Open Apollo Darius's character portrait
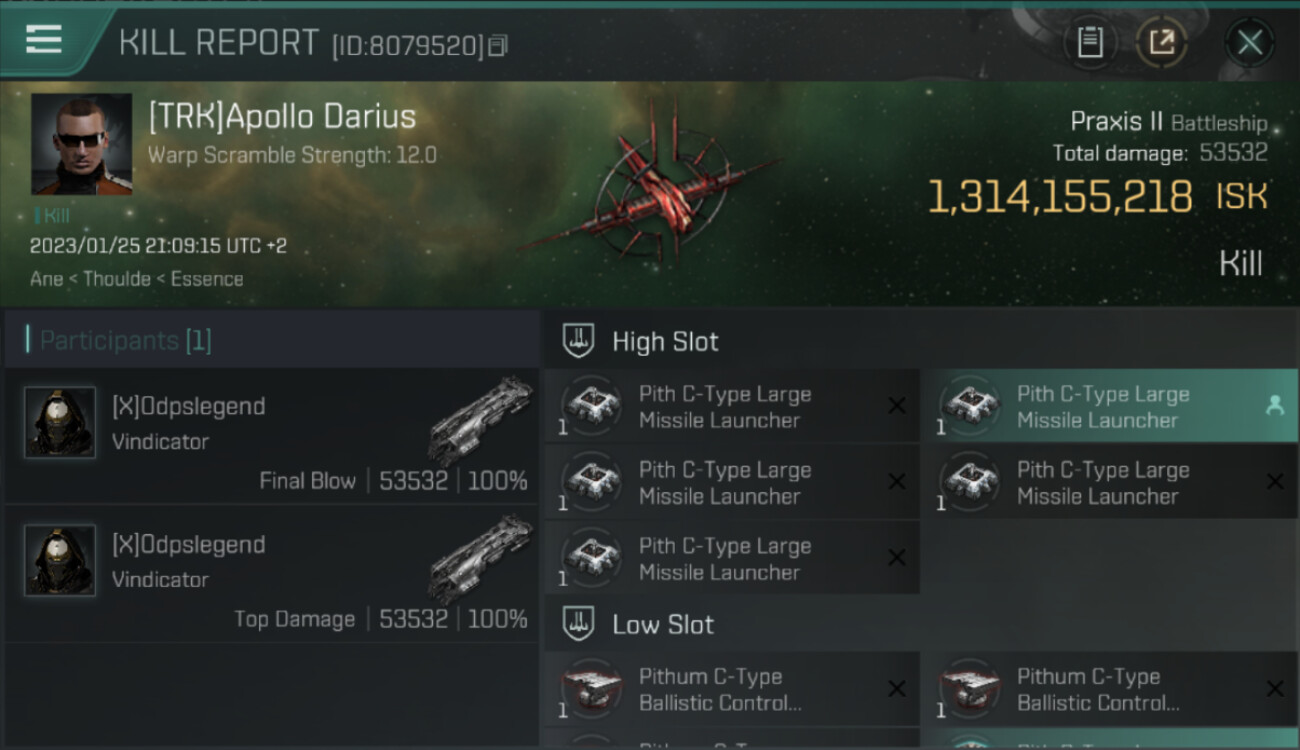 pos(81,144)
